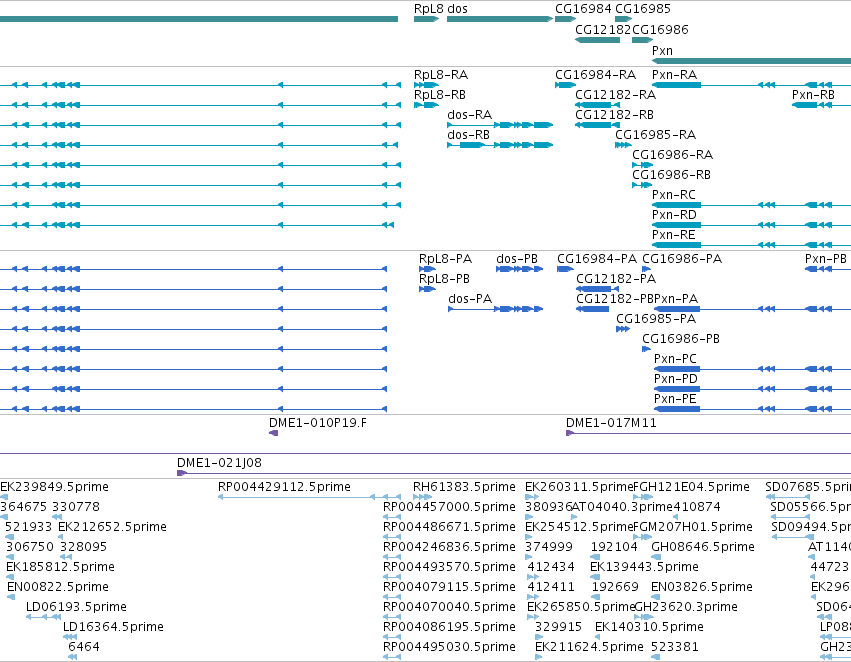The width and height of the screenshot is (851, 662).
Task: Click EST EN03826.5prime
Action: click(702, 587)
